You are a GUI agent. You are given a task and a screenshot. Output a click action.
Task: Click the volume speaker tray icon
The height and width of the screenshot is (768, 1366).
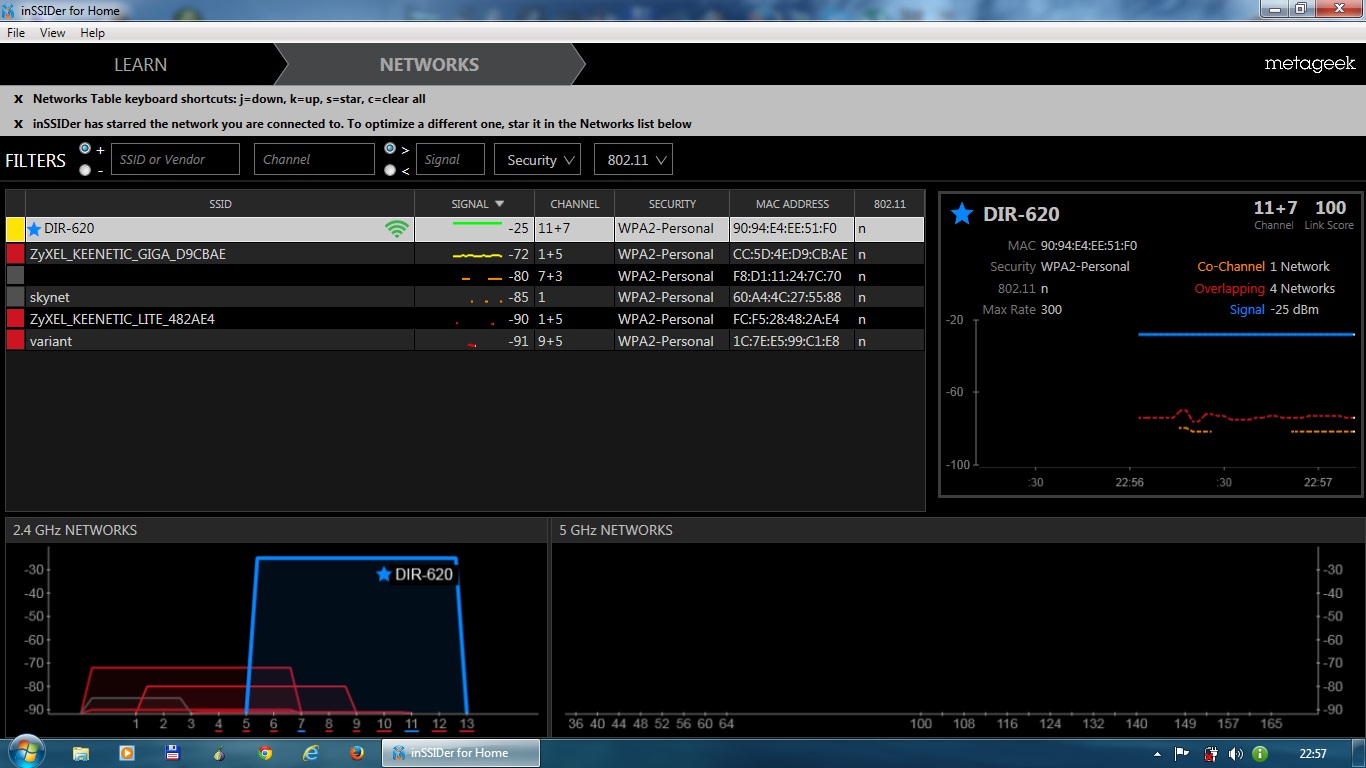pyautogui.click(x=1235, y=754)
